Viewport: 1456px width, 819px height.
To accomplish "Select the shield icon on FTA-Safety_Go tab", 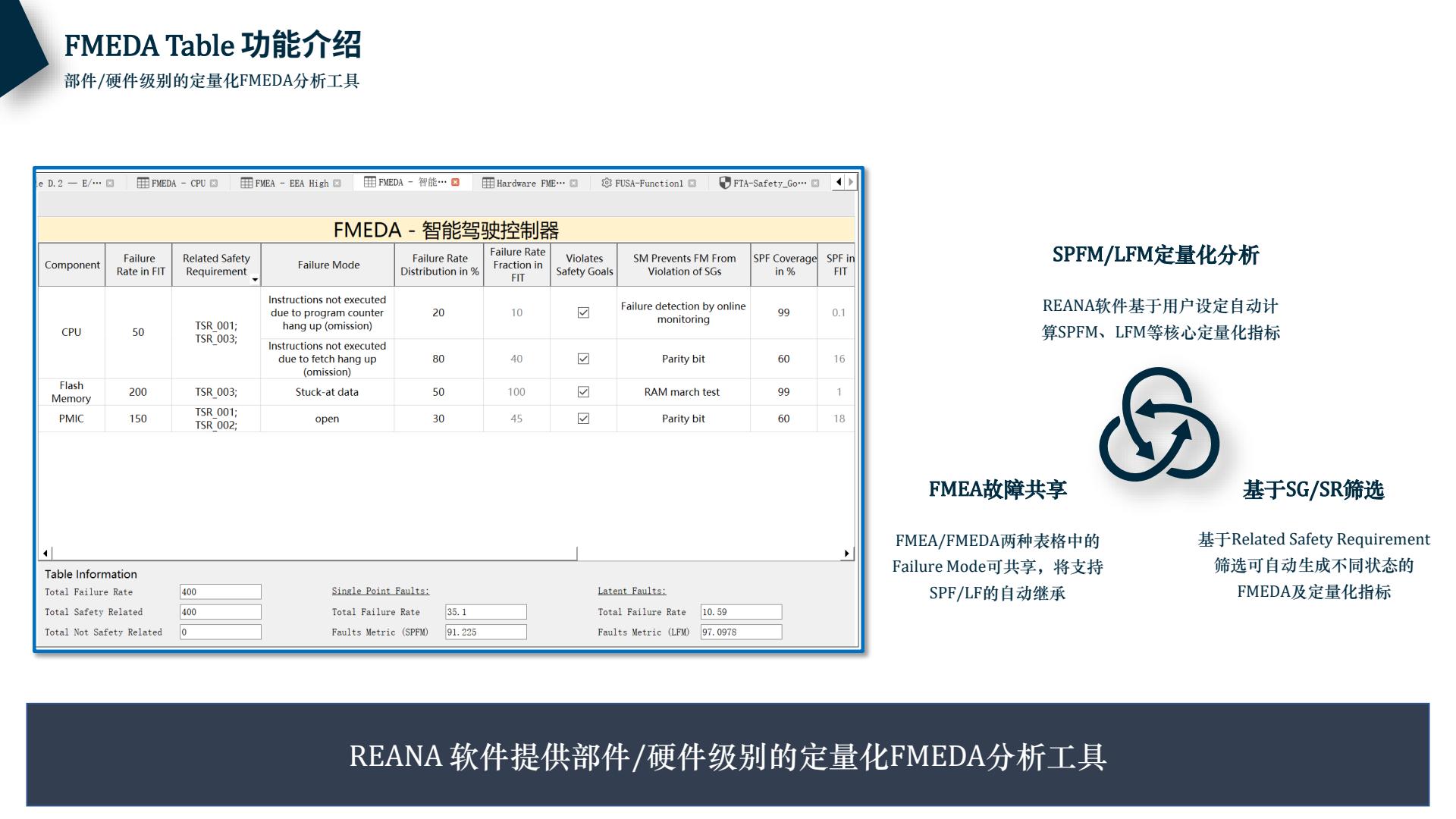I will coord(726,183).
